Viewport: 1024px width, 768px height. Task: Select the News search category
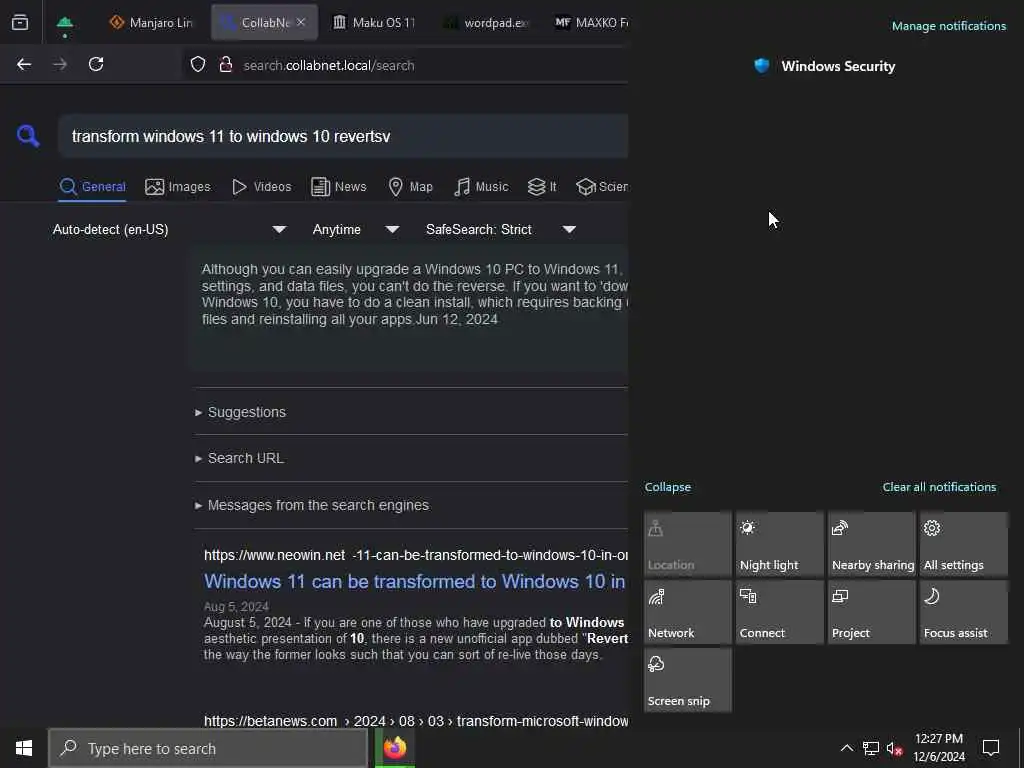339,187
